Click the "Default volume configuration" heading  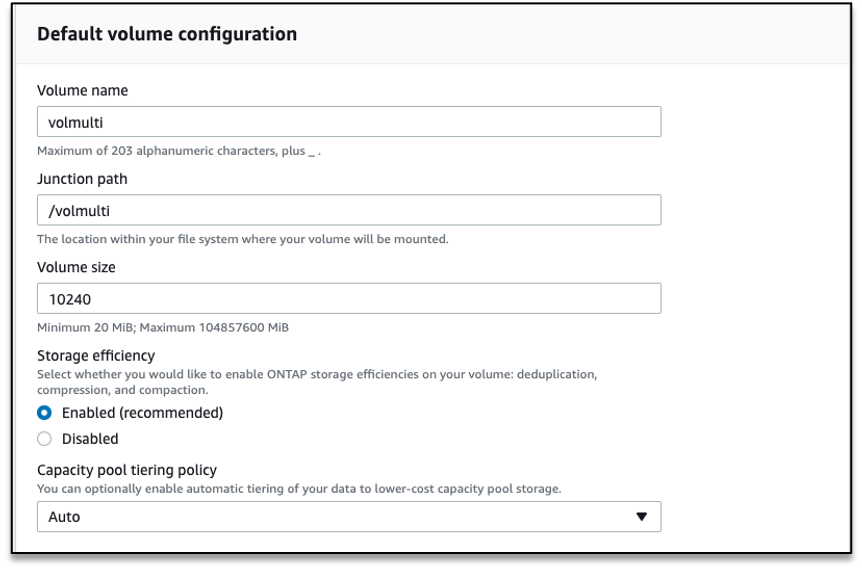pos(167,34)
